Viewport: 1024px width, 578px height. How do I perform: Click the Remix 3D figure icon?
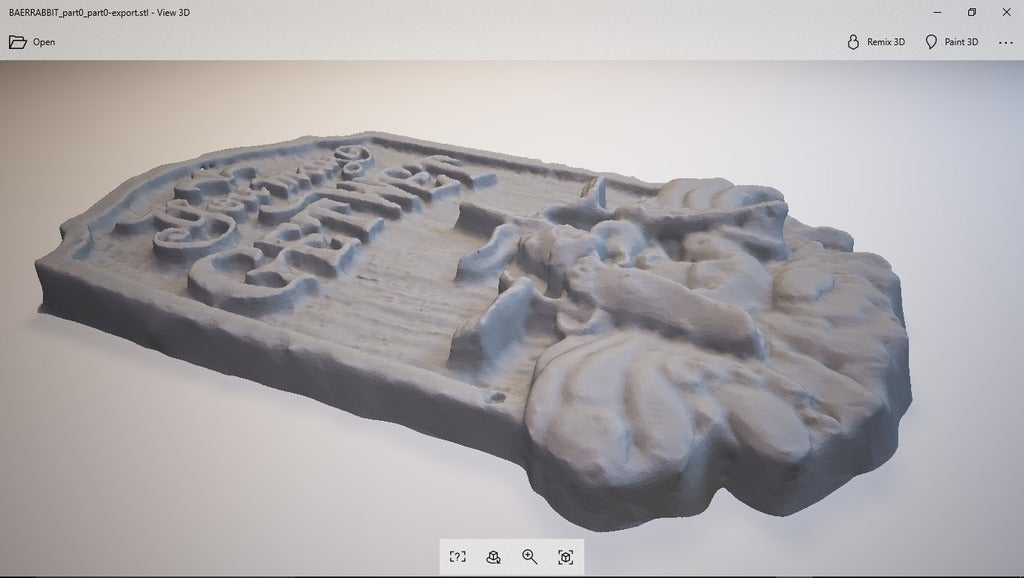852,42
